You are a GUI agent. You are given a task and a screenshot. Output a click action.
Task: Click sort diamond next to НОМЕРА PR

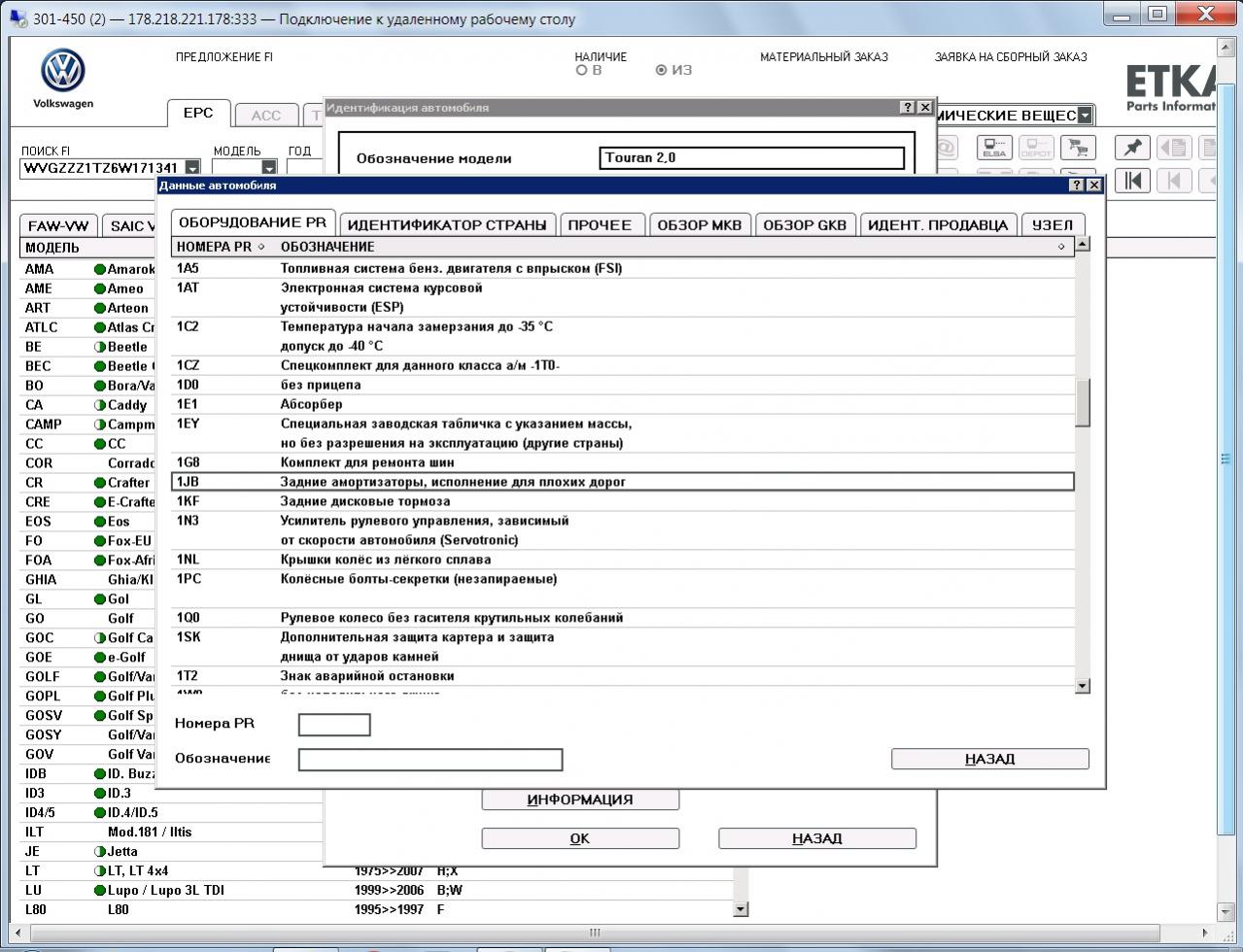[x=261, y=247]
